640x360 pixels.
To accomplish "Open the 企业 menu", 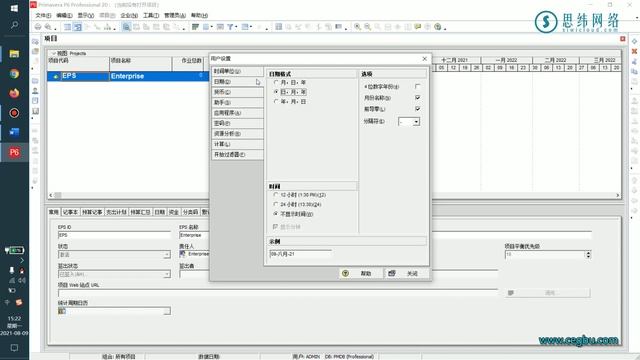I will click(129, 16).
